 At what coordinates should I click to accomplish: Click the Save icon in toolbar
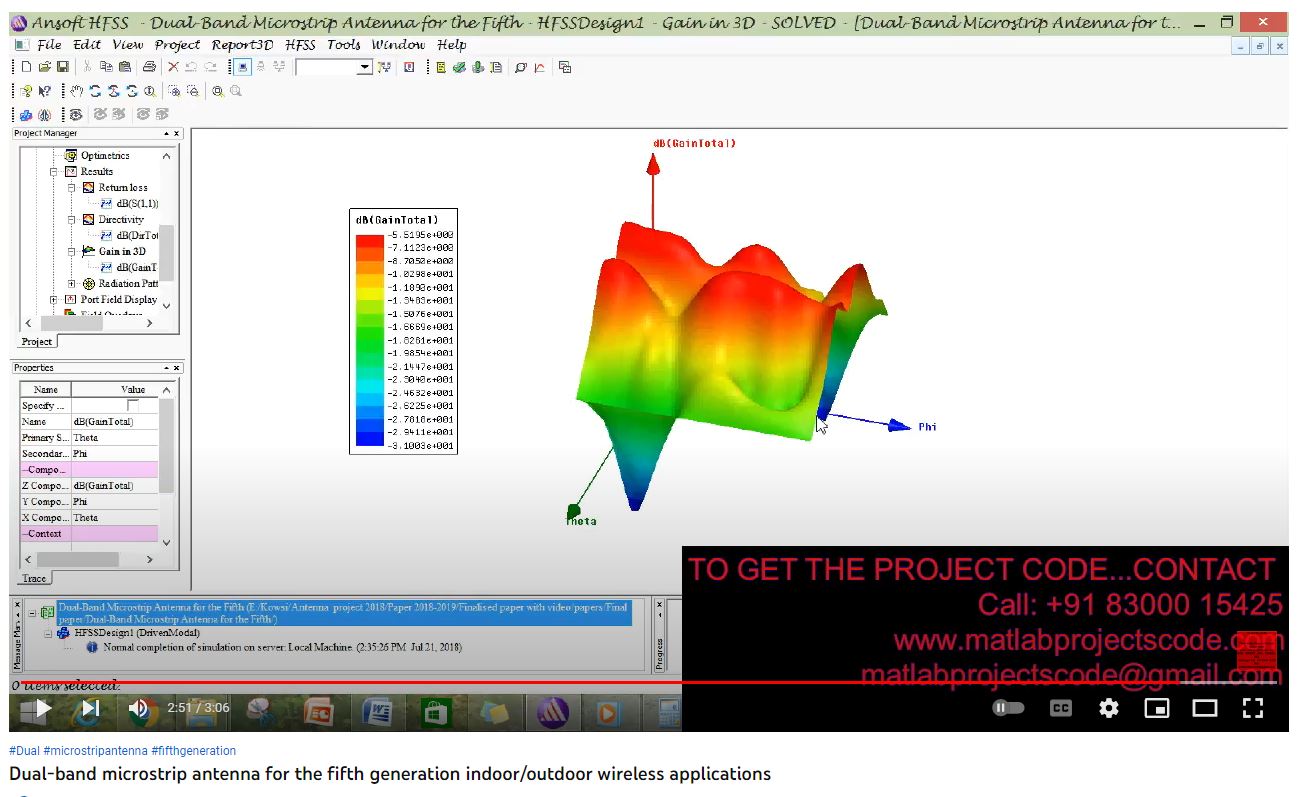pyautogui.click(x=63, y=67)
